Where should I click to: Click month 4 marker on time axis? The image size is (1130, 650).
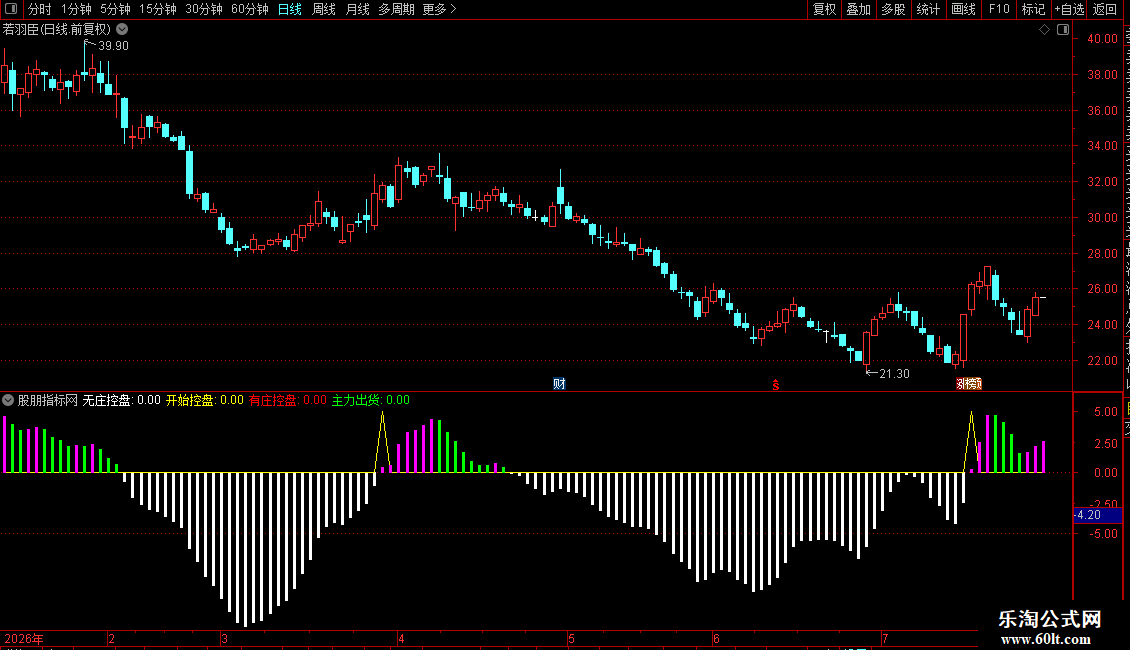401,638
